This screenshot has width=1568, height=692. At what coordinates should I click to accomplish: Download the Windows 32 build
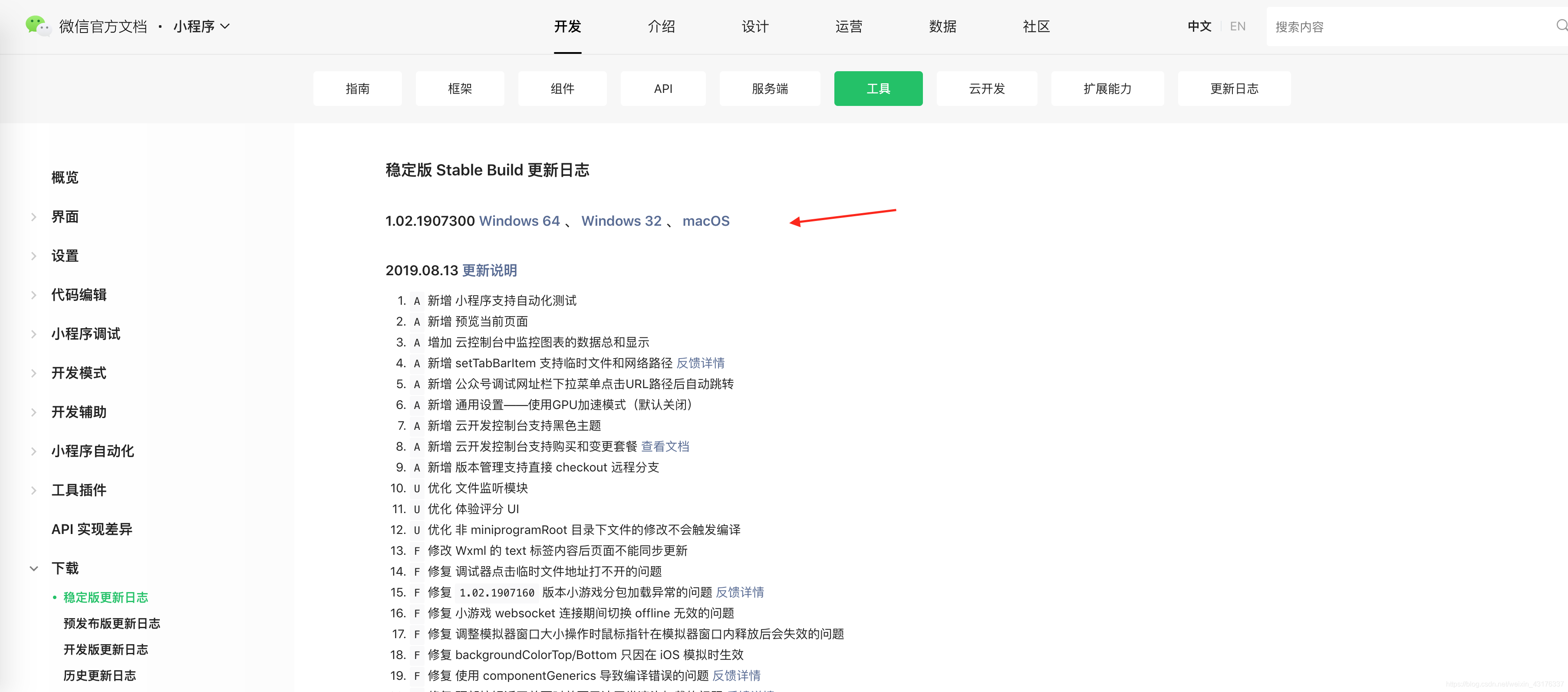point(621,221)
